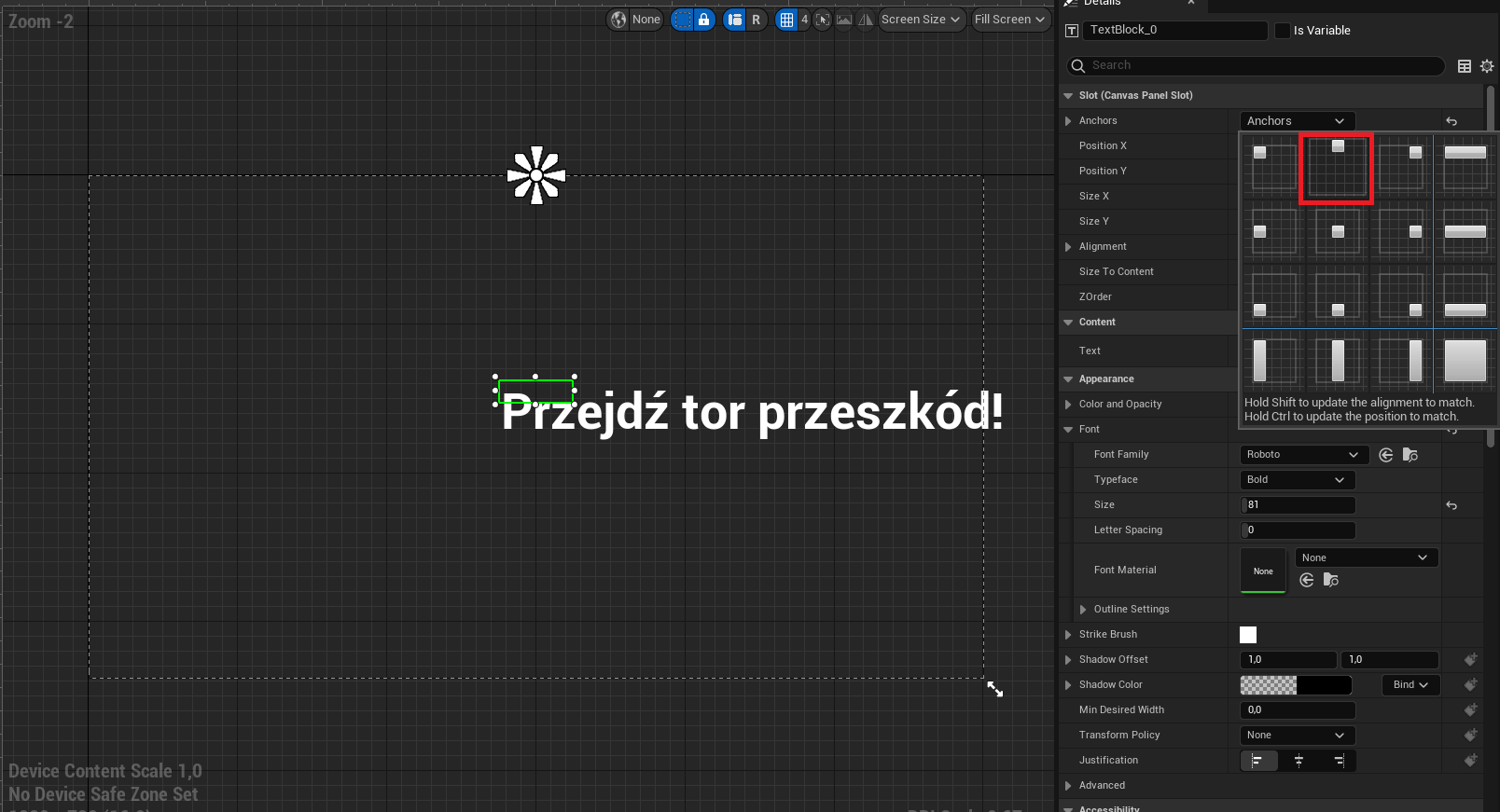Viewport: 1500px width, 812px height.
Task: Toggle the Is Variable checkbox
Action: click(x=1283, y=31)
